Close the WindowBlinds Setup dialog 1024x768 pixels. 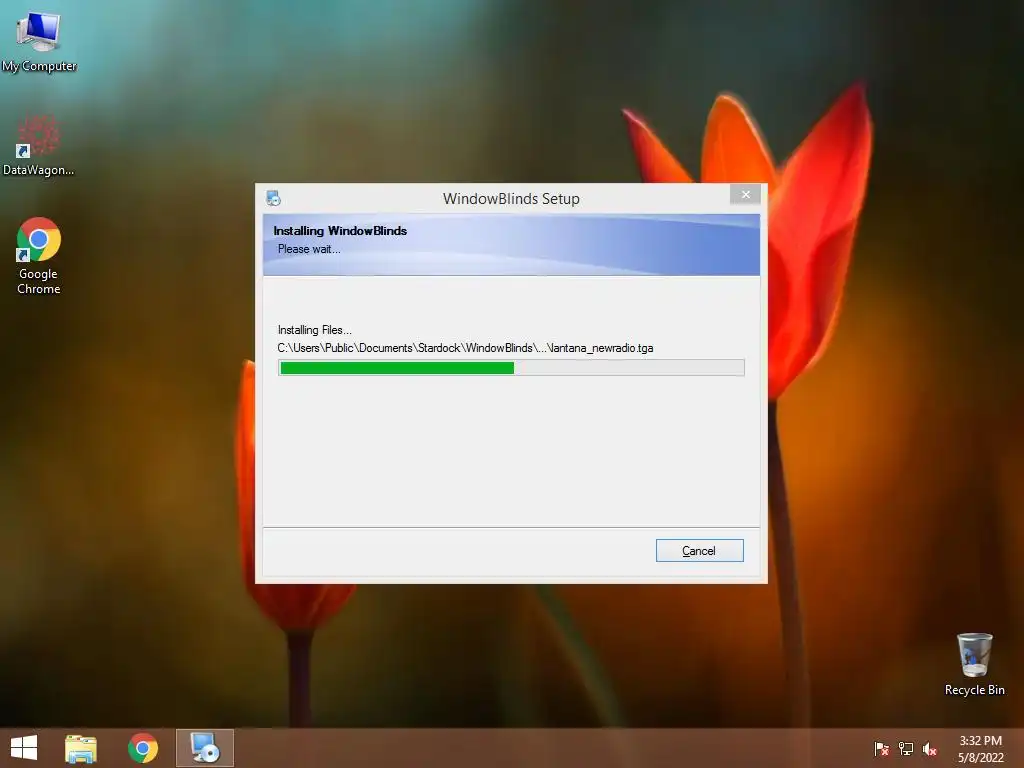click(x=745, y=195)
